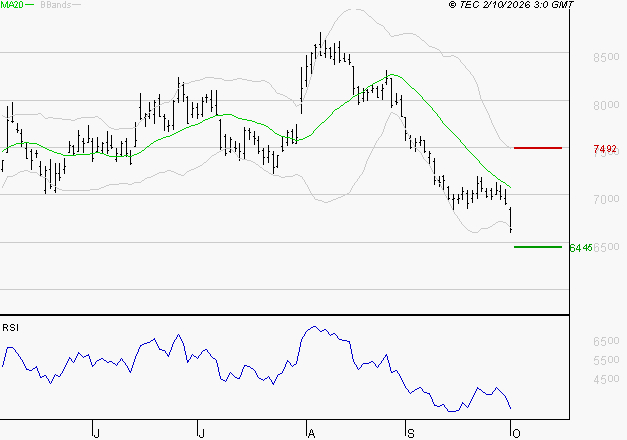The width and height of the screenshot is (627, 440).
Task: Click the RSI panel label
Action: click(x=10, y=328)
